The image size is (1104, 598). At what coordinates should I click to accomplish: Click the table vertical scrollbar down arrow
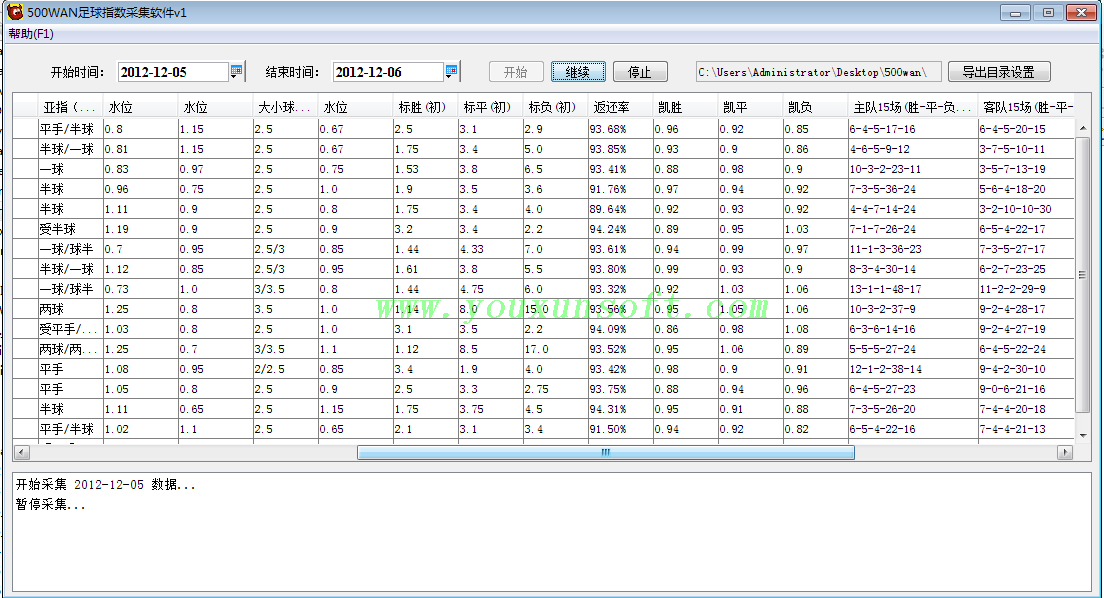(1083, 435)
